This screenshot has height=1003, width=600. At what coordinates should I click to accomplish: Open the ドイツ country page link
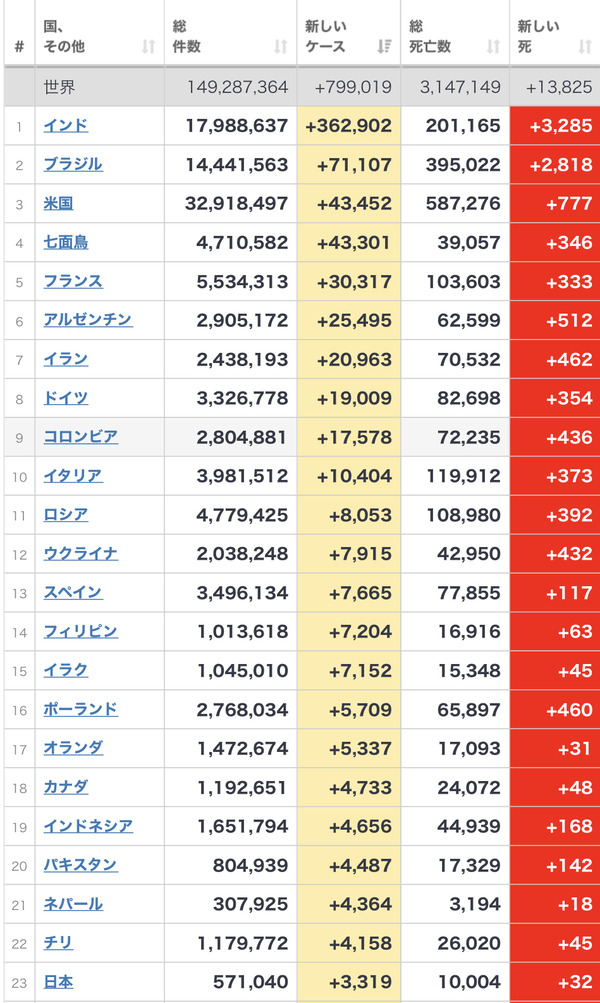[x=66, y=398]
